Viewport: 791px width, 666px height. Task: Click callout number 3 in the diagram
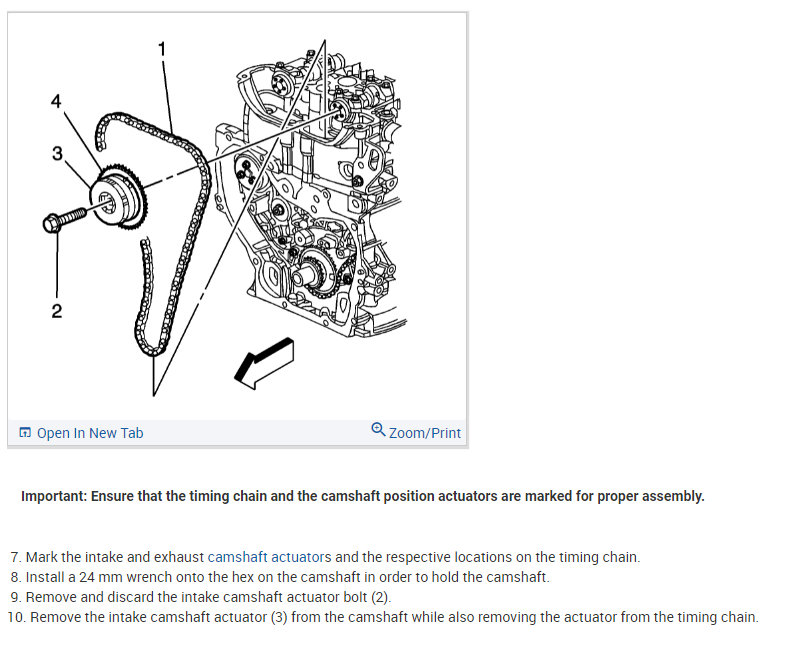[x=58, y=153]
